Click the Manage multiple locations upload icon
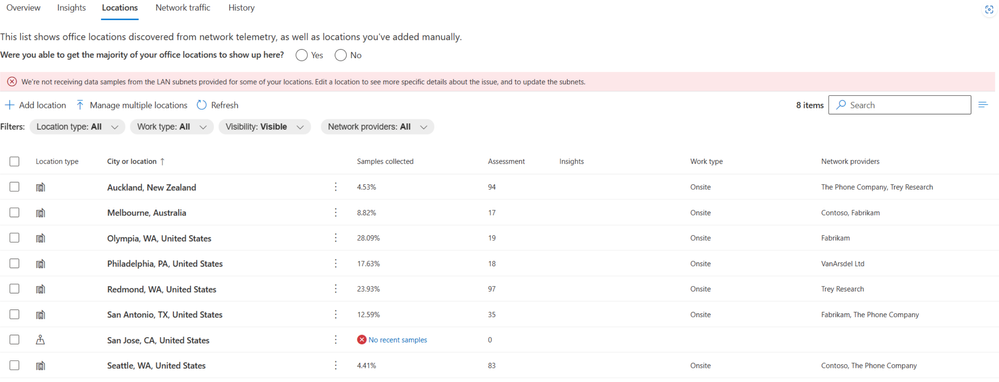The height and width of the screenshot is (382, 999). 80,105
